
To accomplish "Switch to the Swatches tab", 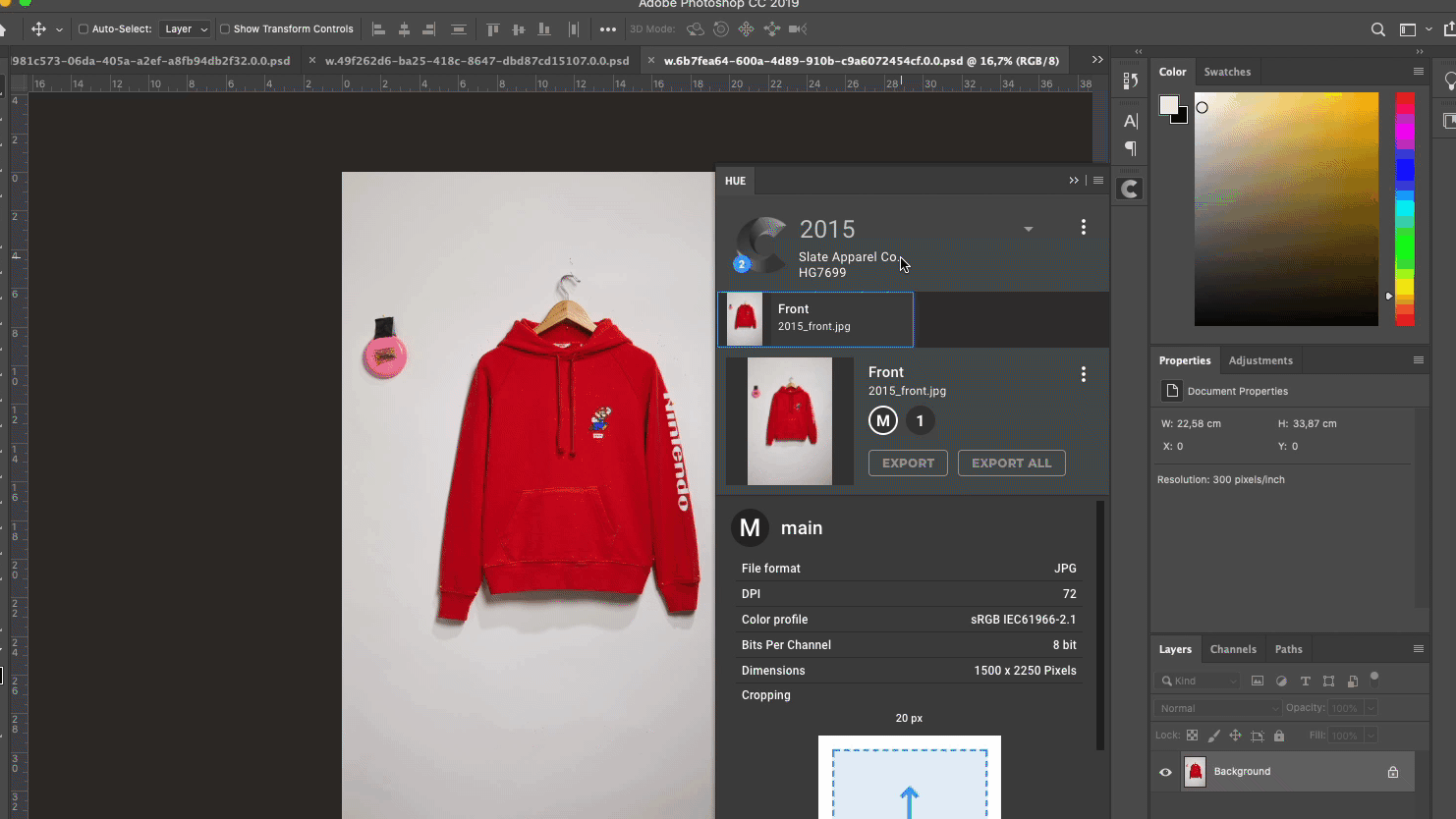I will pyautogui.click(x=1227, y=72).
